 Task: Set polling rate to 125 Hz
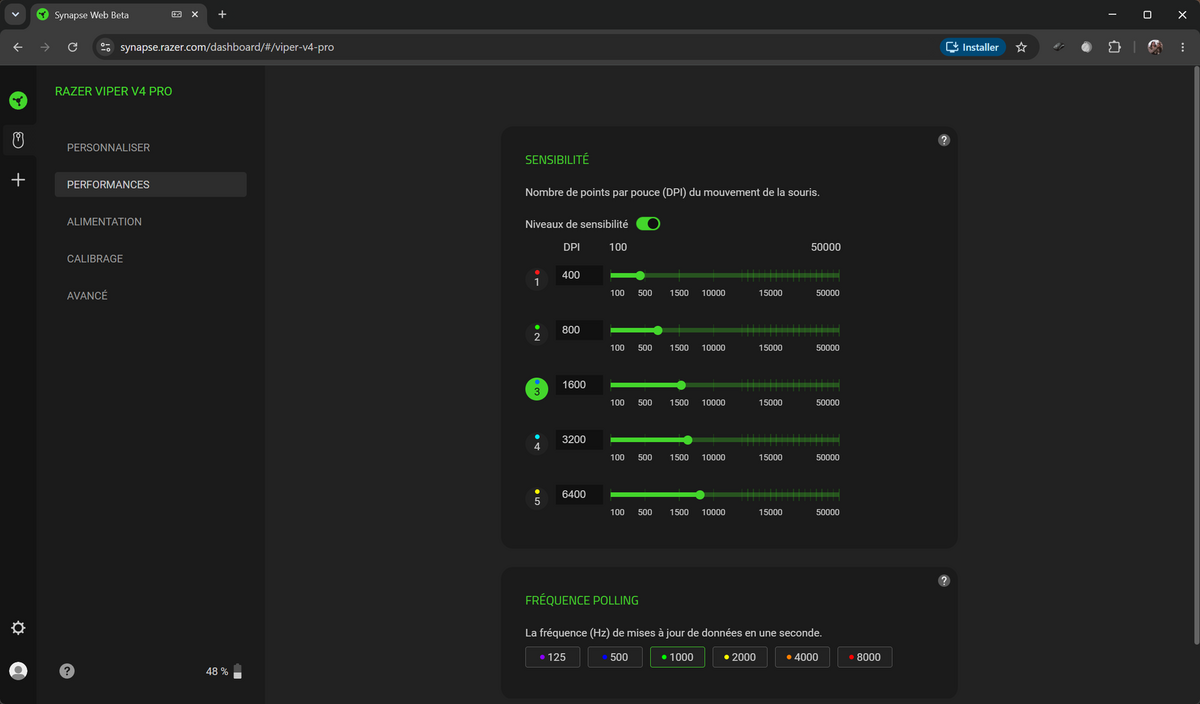click(552, 657)
